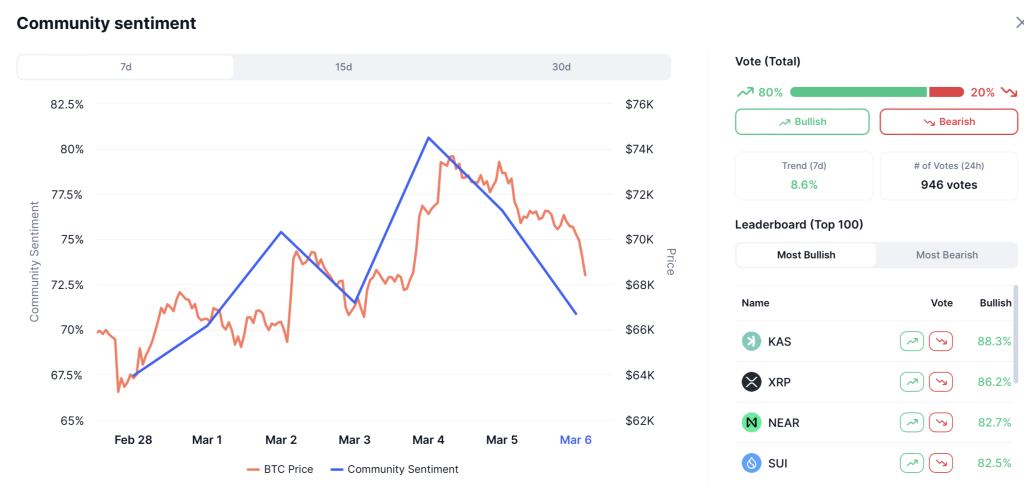Click the 82.5% bullish value for SUI
The width and height of the screenshot is (1024, 482).
(x=995, y=464)
